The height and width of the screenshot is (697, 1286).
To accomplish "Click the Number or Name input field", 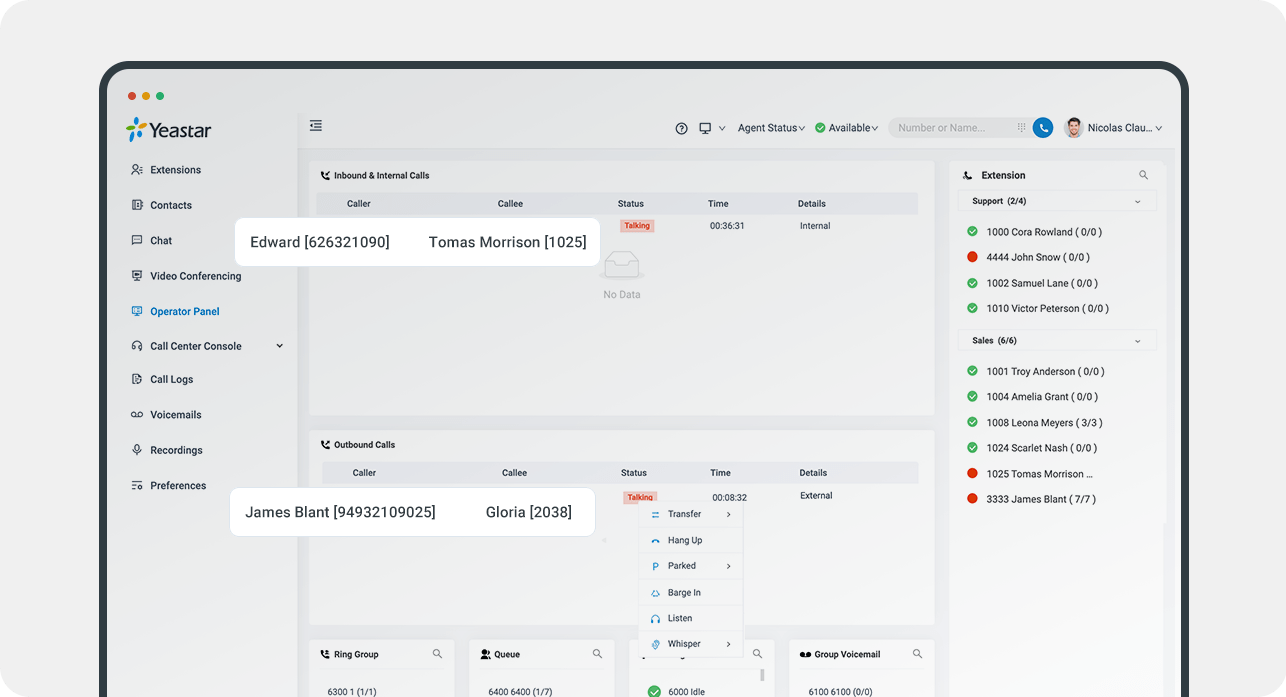I will (955, 128).
